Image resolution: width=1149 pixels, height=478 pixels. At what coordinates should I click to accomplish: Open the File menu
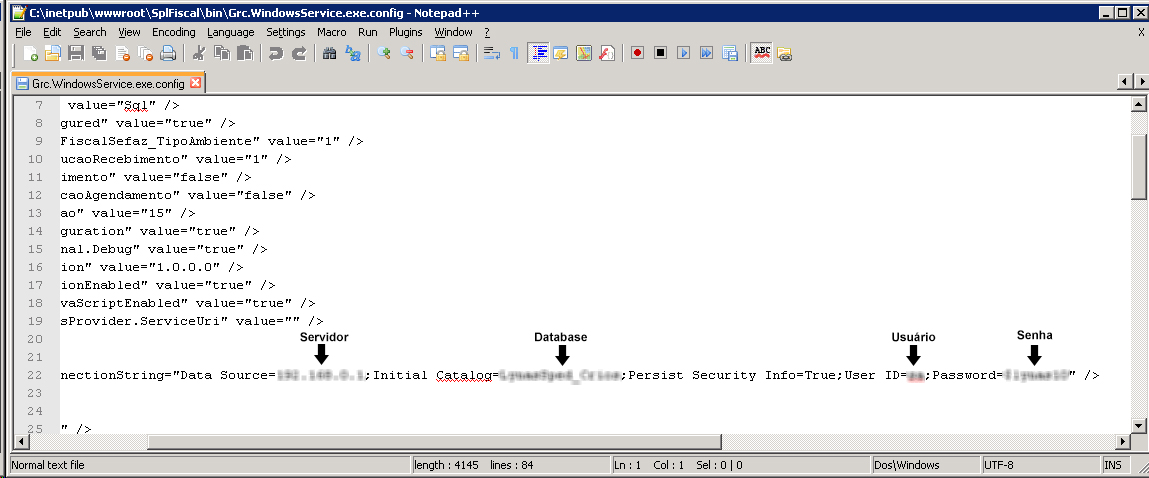point(23,32)
